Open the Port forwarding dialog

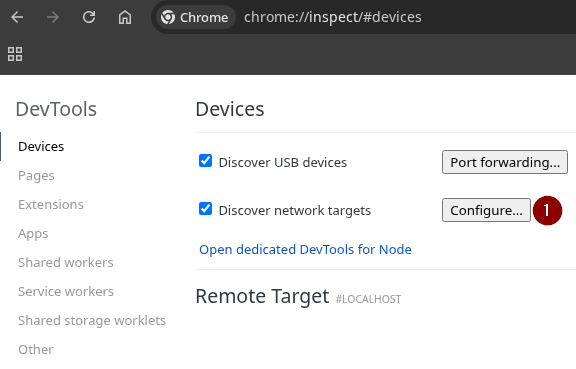505,162
